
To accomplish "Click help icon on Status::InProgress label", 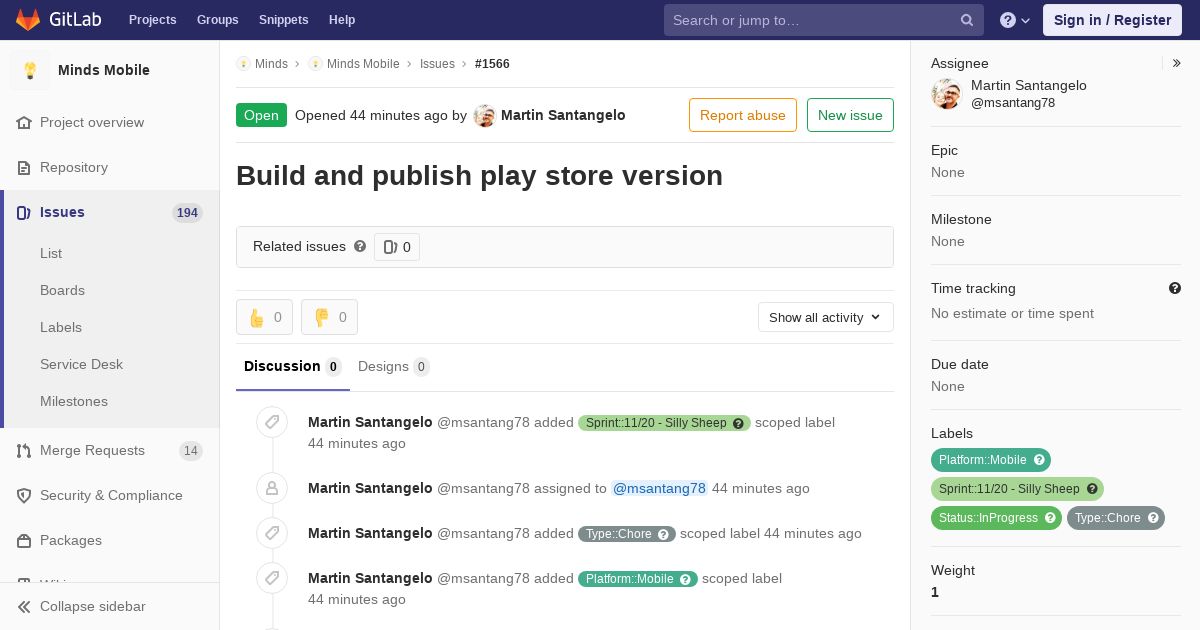I will tap(1050, 518).
